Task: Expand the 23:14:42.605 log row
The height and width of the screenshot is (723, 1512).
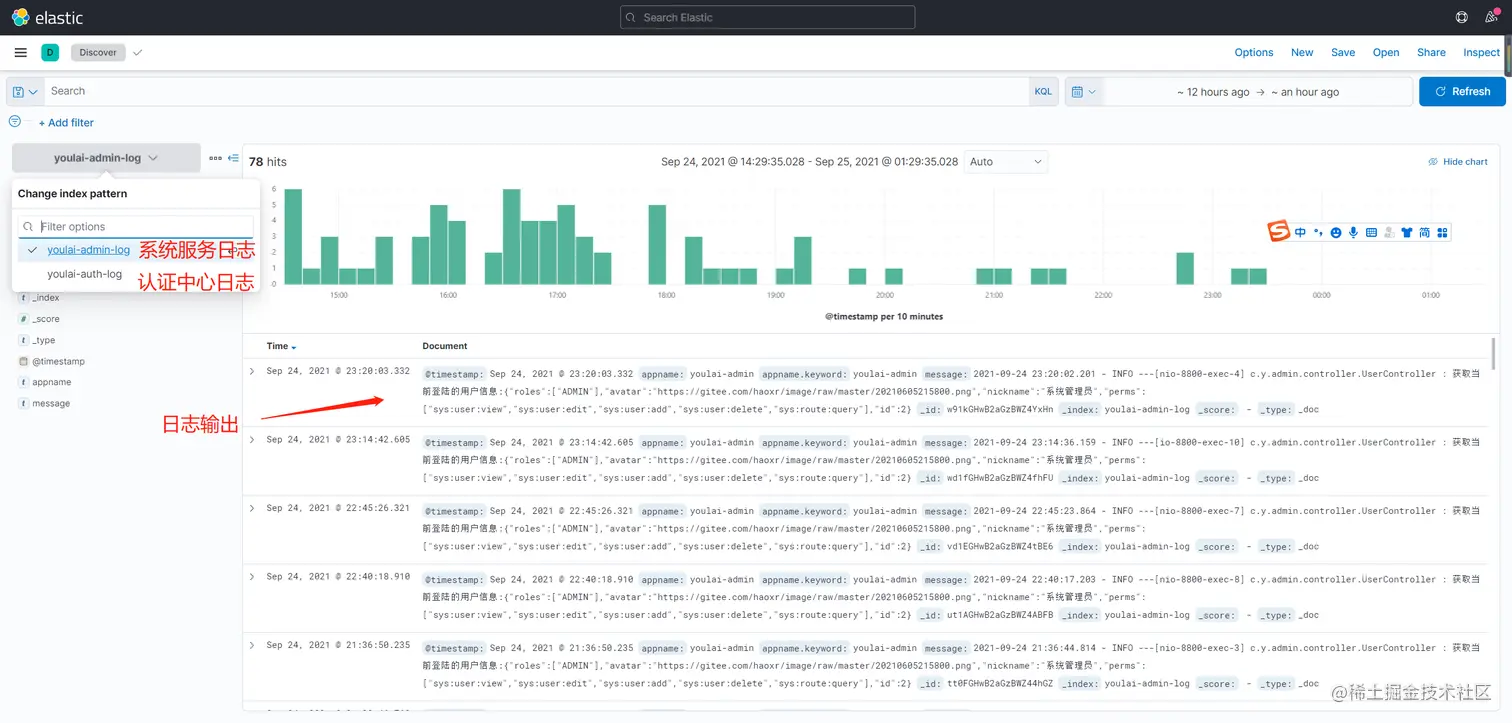Action: pos(252,439)
